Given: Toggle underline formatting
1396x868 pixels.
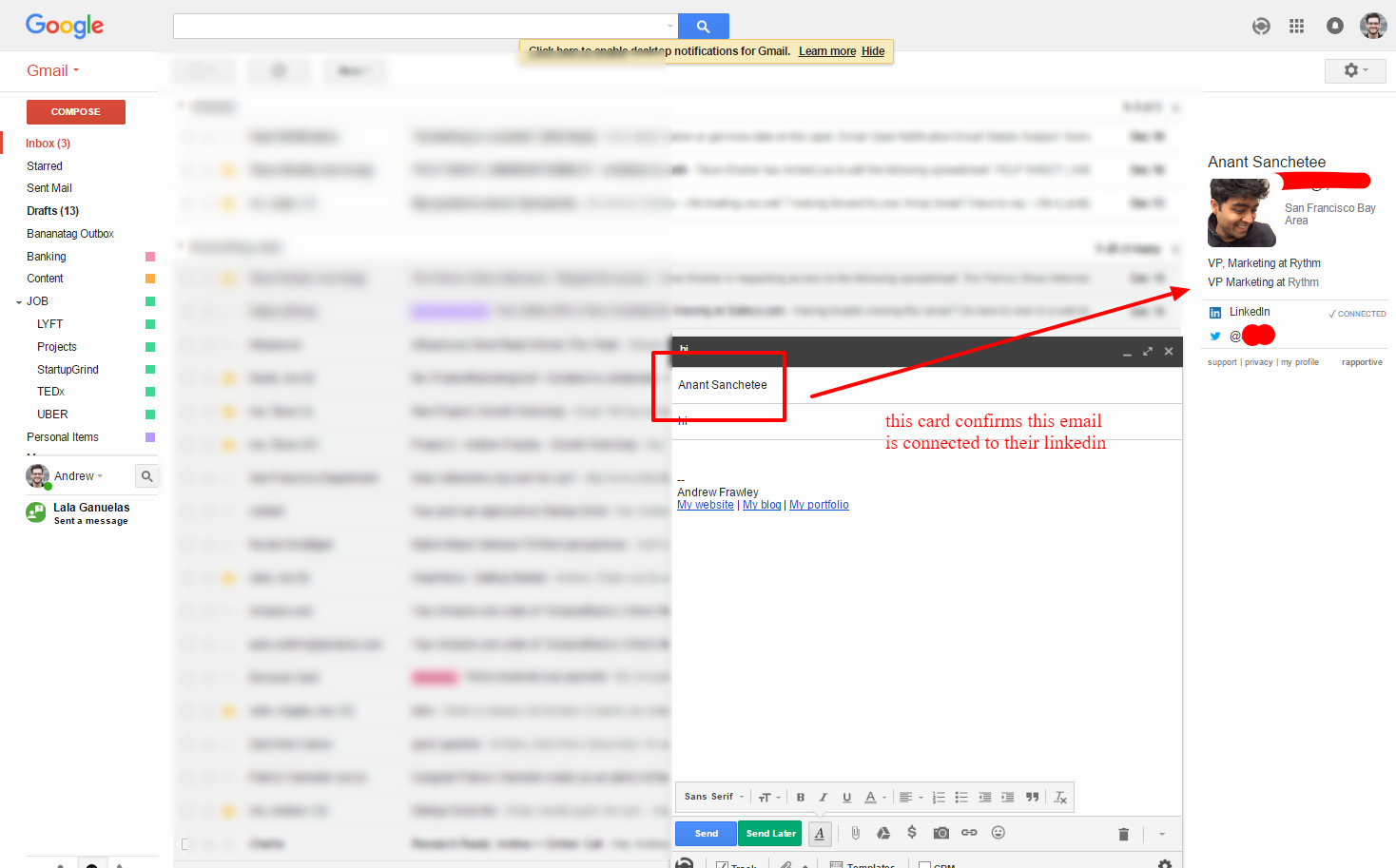Looking at the screenshot, I should click(x=846, y=798).
